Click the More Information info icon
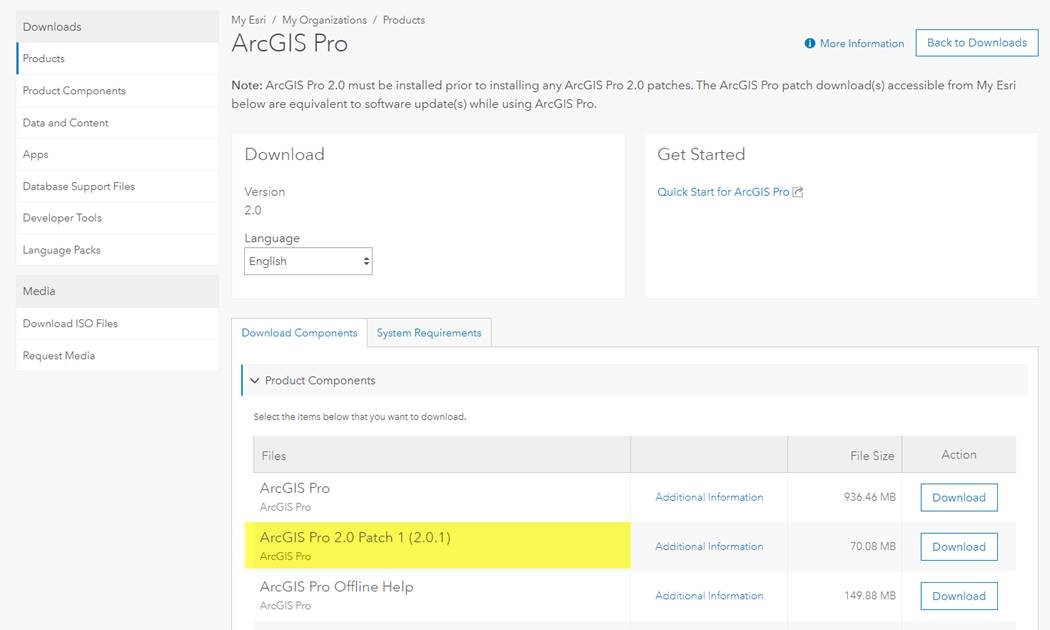Image resolution: width=1050 pixels, height=630 pixels. click(810, 44)
